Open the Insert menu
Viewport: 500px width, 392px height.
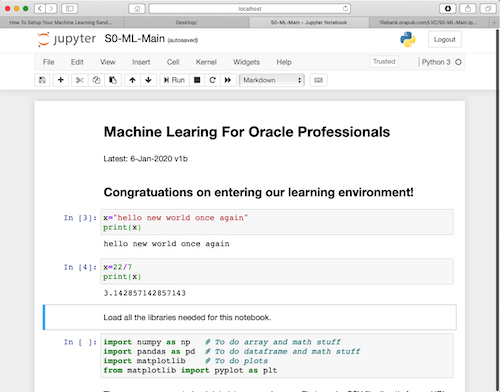pyautogui.click(x=141, y=62)
